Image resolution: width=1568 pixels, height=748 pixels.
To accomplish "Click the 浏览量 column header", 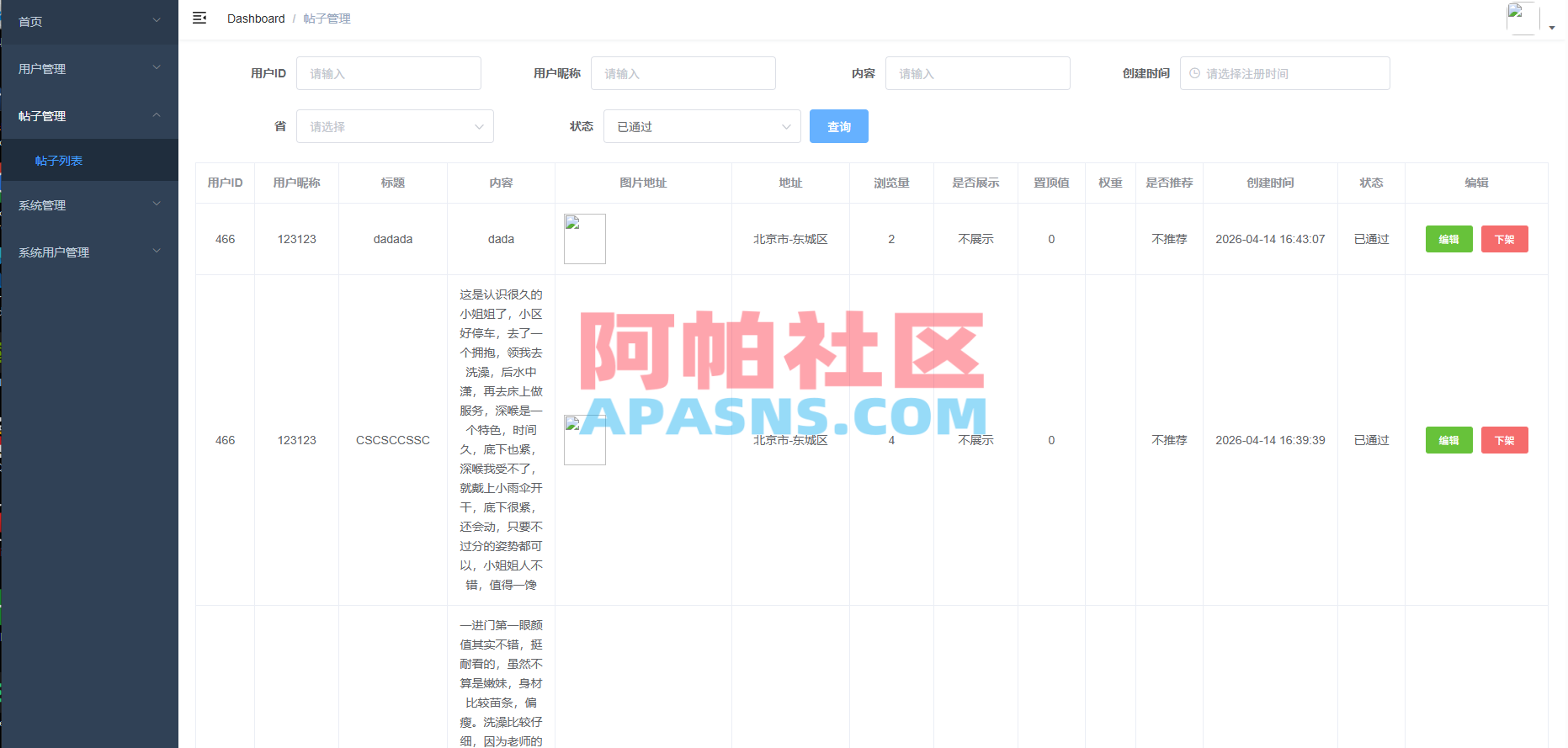I will pos(891,183).
